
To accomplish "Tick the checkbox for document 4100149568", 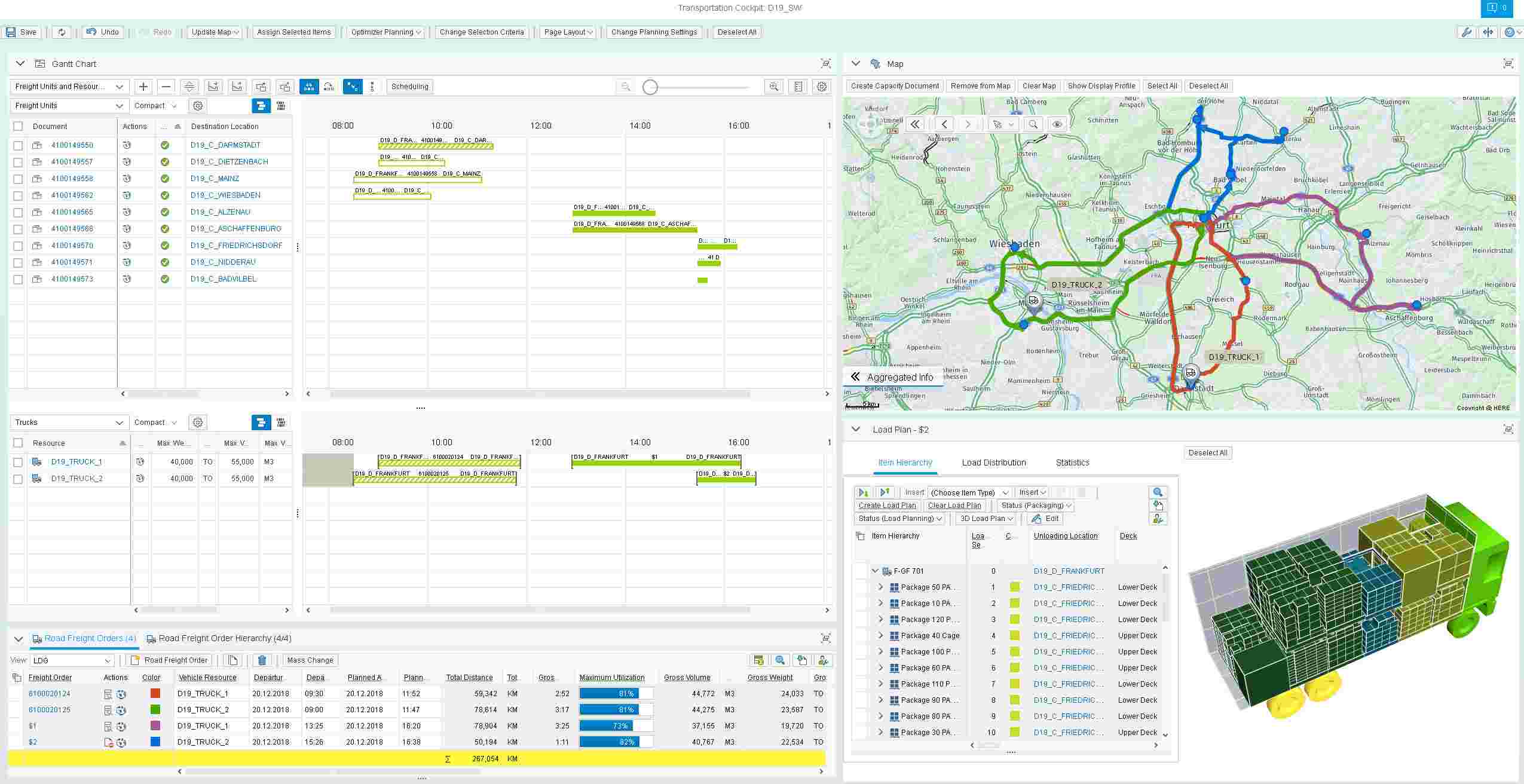I will 18,229.
